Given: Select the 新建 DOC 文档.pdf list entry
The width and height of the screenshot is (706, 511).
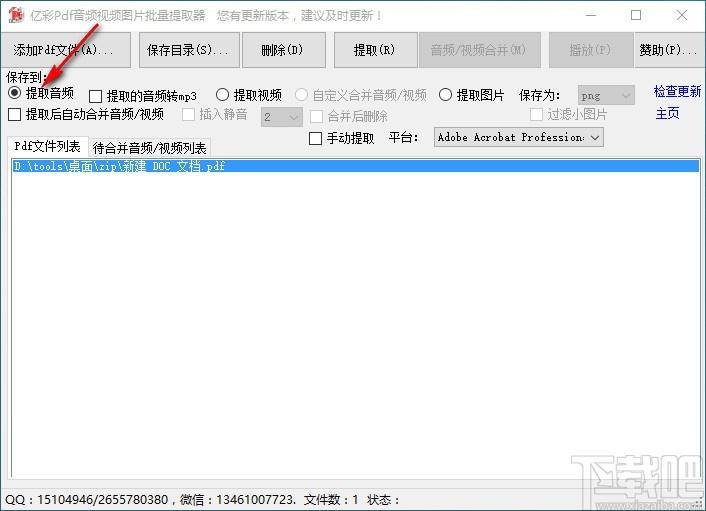Looking at the screenshot, I should [356, 166].
